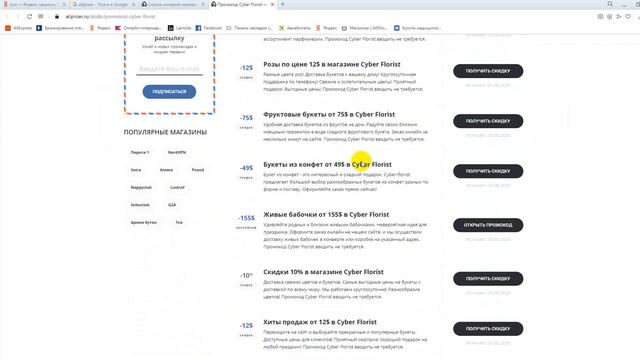Open the Хиты продаж от 12$ title
The height and width of the screenshot is (360, 640).
click(x=320, y=322)
